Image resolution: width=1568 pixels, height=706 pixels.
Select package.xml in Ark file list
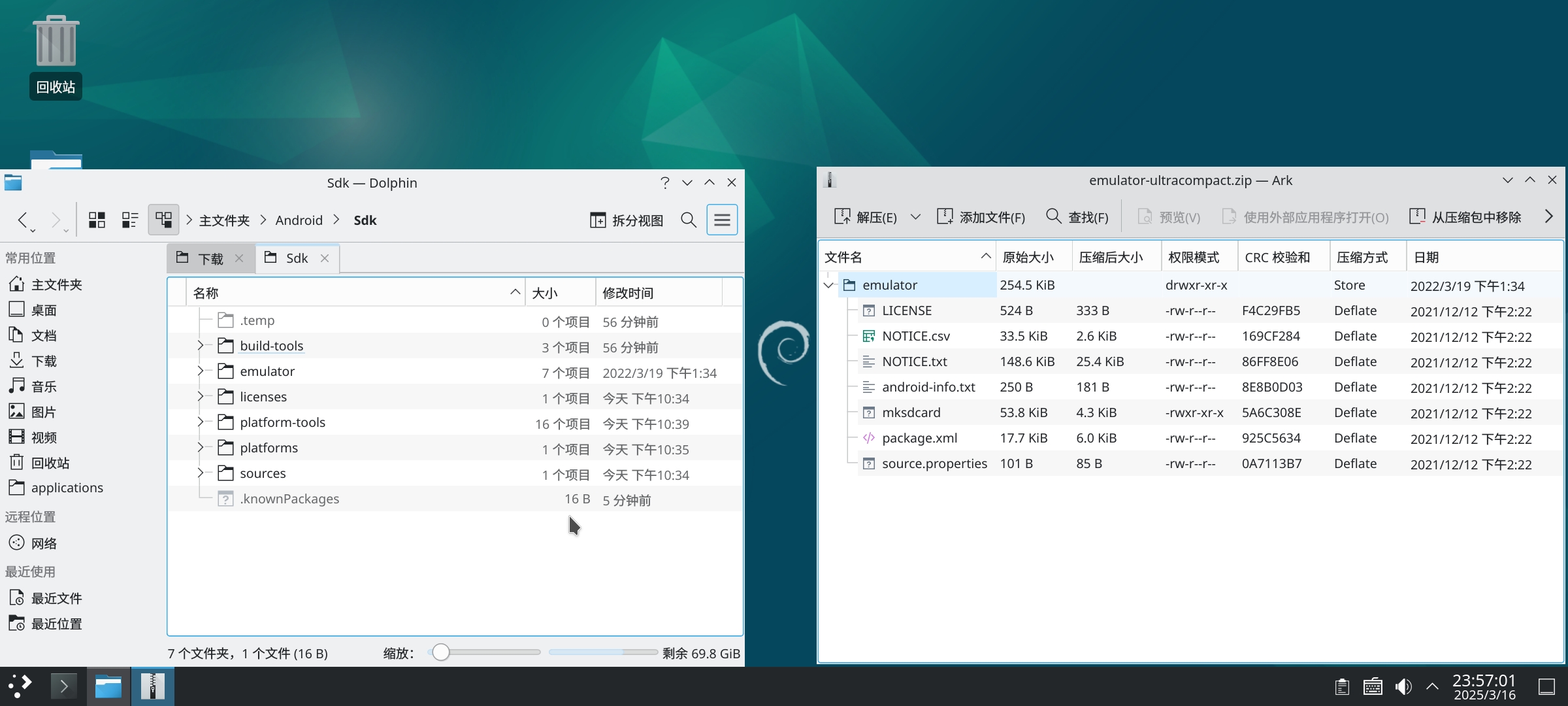point(919,438)
